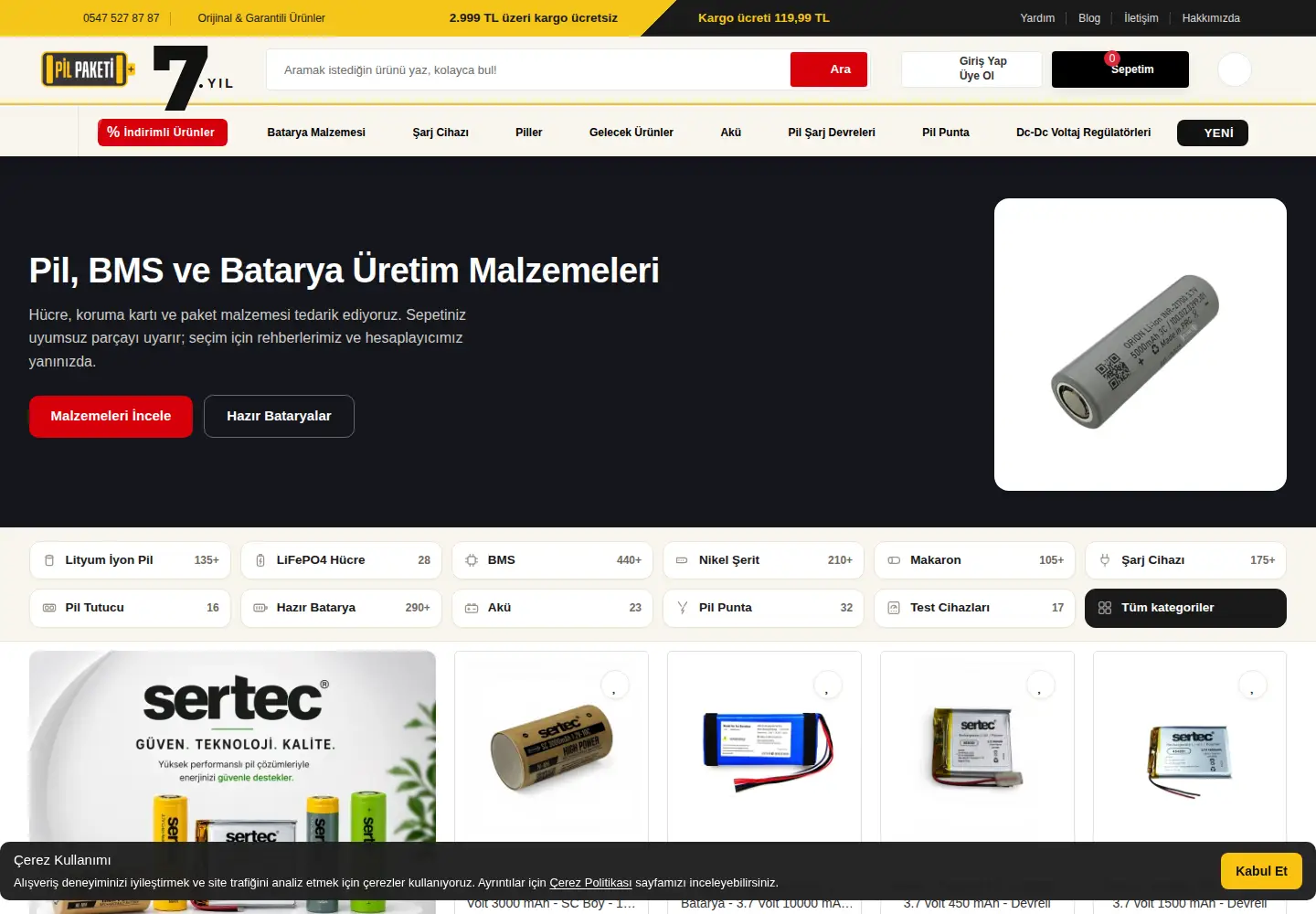Open the İletişim link
This screenshot has height=914, width=1316.
click(1141, 18)
